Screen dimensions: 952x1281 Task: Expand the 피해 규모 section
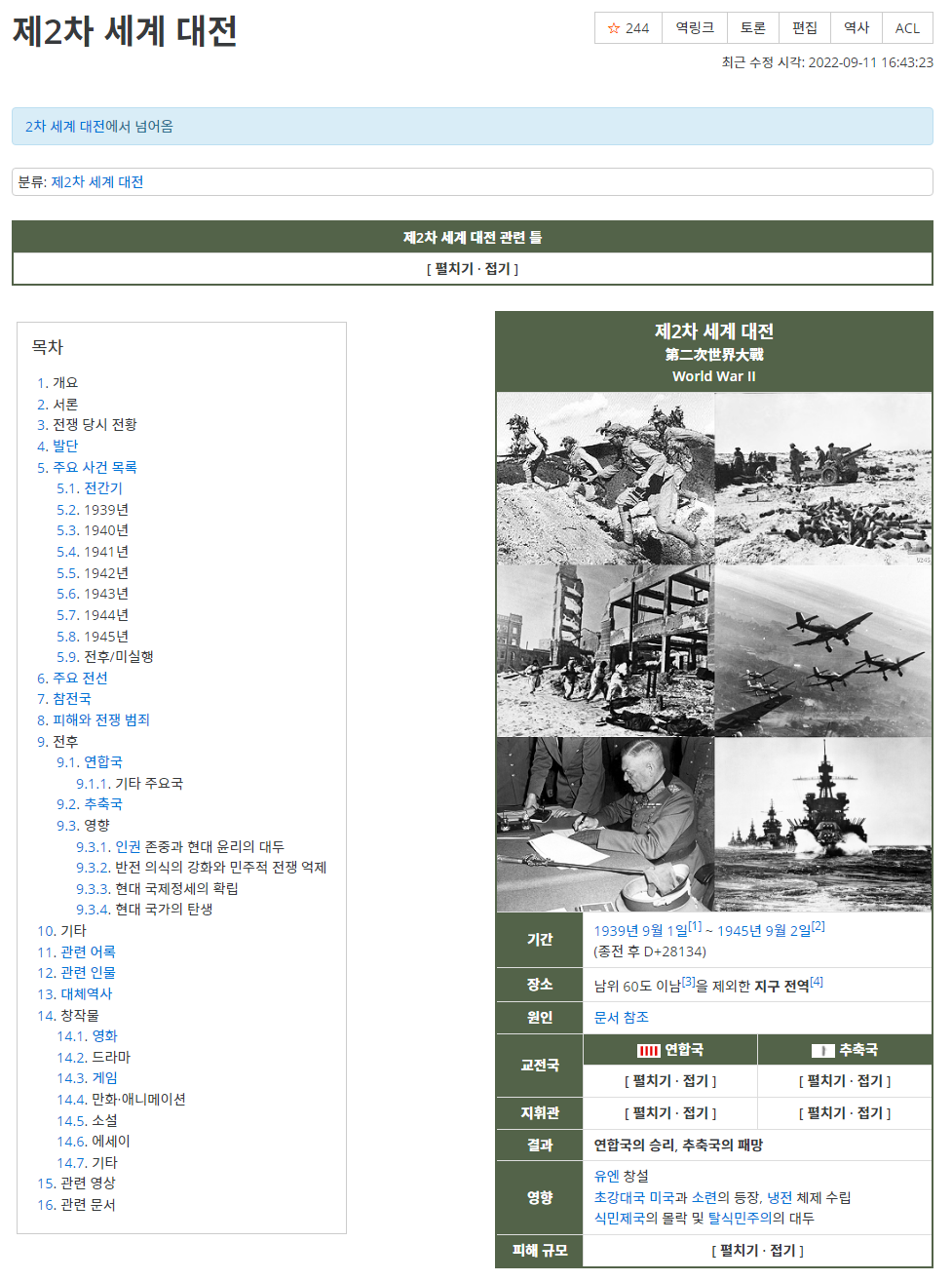coord(757,1251)
